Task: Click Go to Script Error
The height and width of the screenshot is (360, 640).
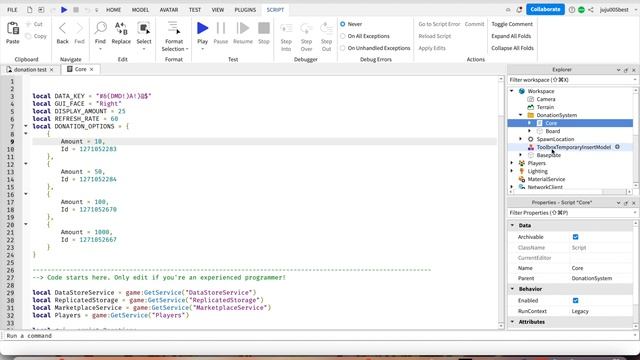Action: [439, 24]
